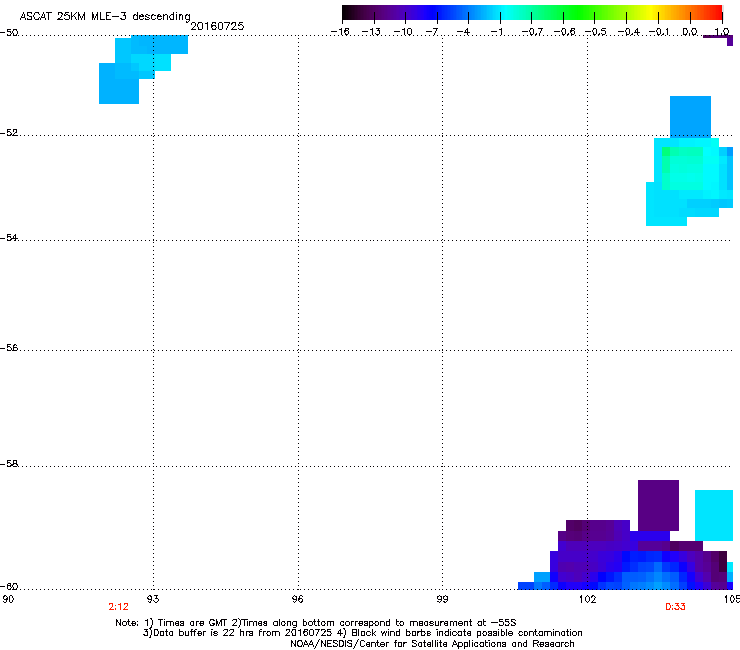The image size is (740, 650).
Task: Click the "99" longitude axis label
Action: pos(442,599)
